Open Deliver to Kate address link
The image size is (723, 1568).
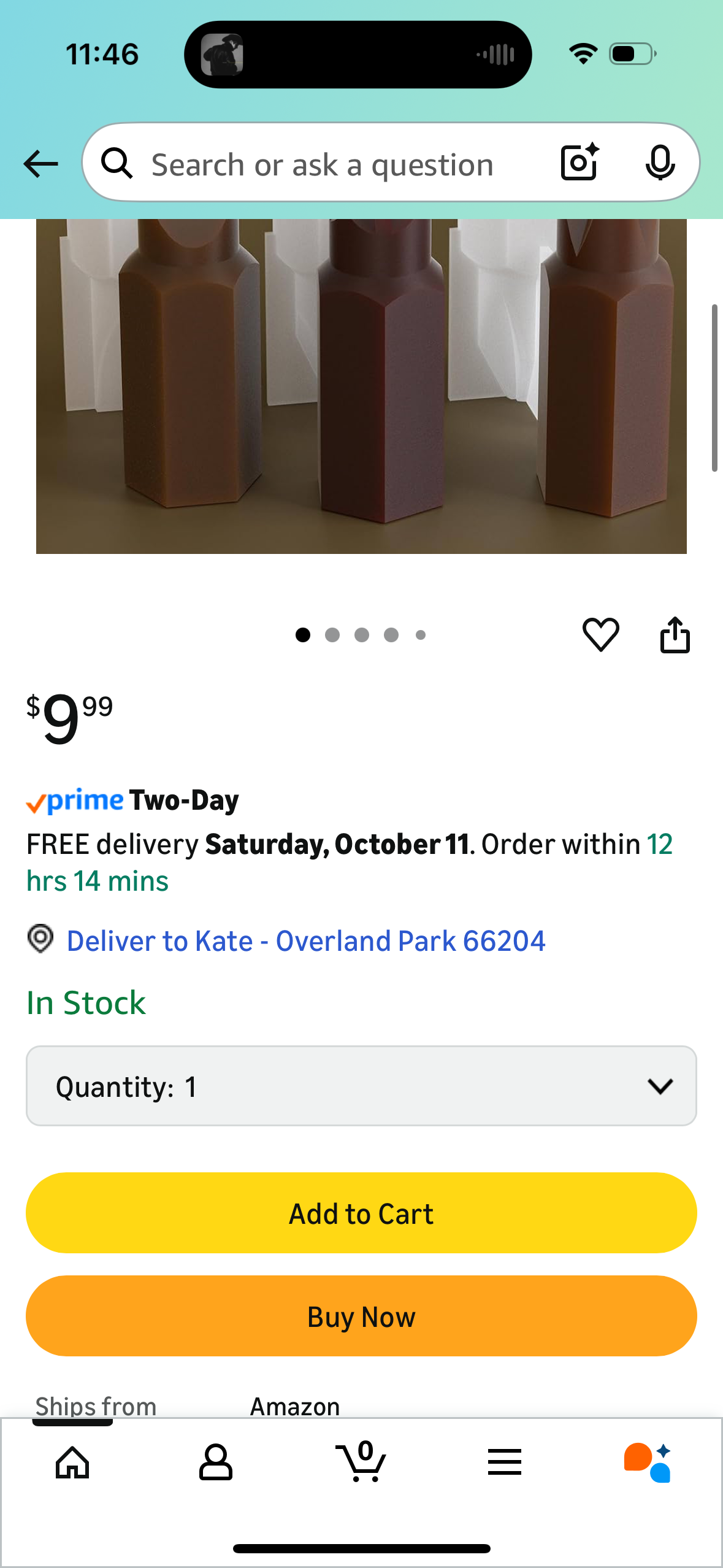(305, 941)
